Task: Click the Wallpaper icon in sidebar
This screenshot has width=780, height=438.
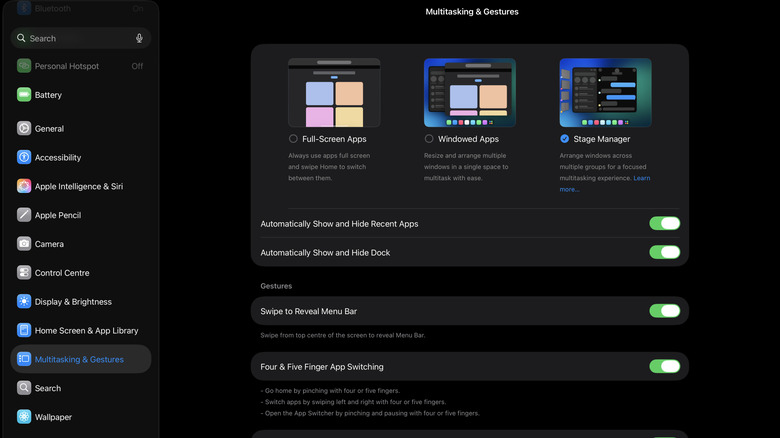Action: click(24, 417)
